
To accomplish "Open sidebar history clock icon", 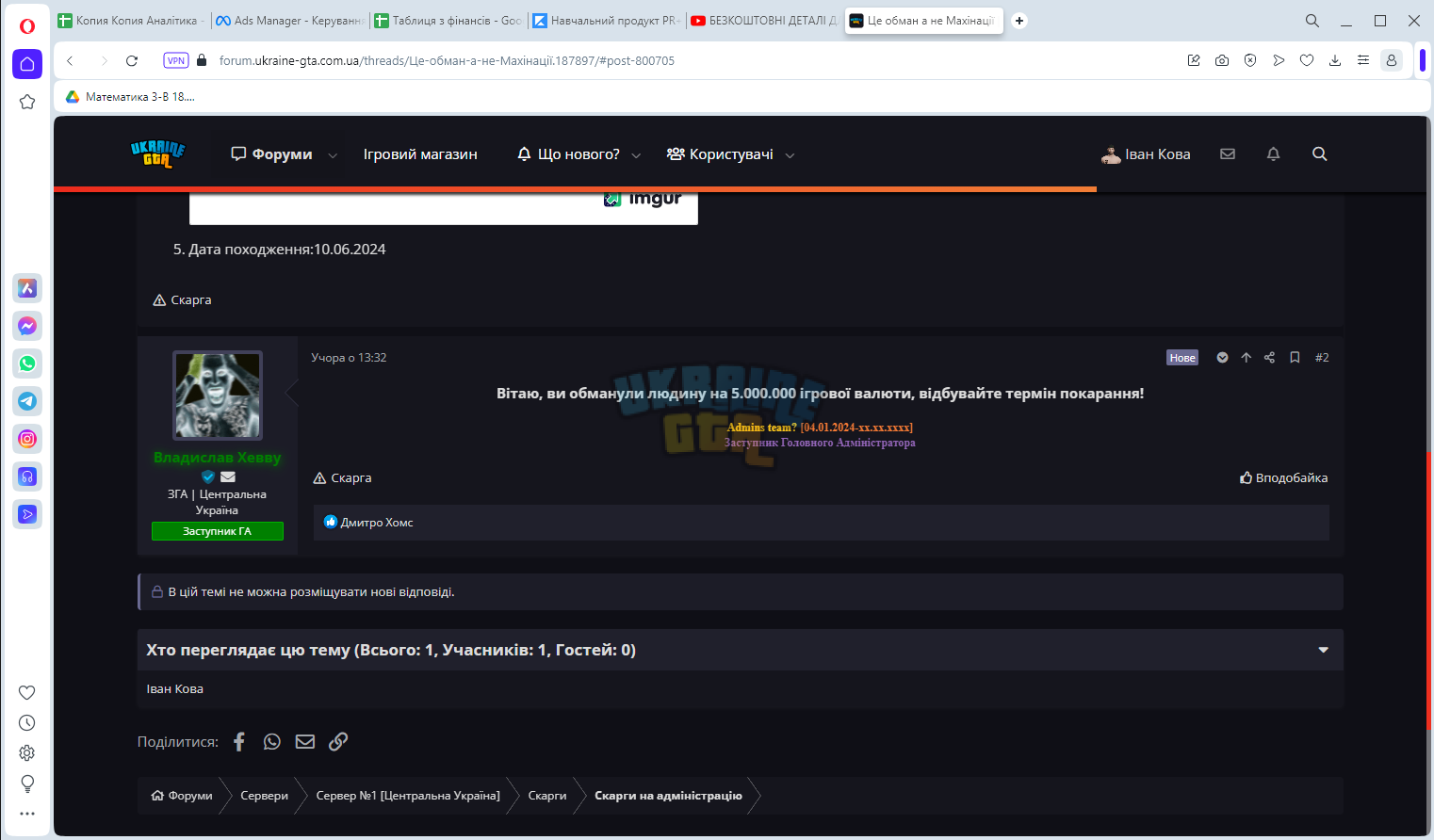I will tap(27, 723).
